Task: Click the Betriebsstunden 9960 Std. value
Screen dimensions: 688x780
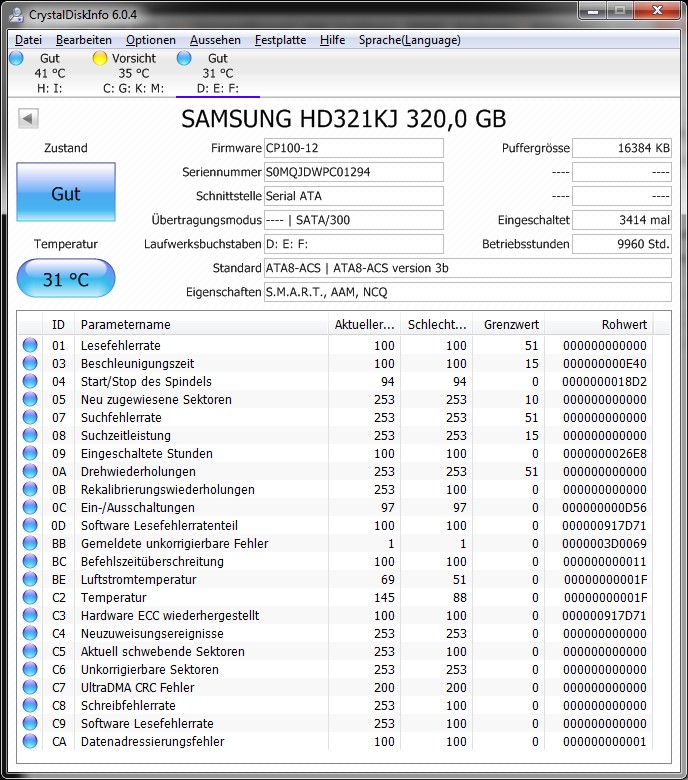Action: coord(622,244)
